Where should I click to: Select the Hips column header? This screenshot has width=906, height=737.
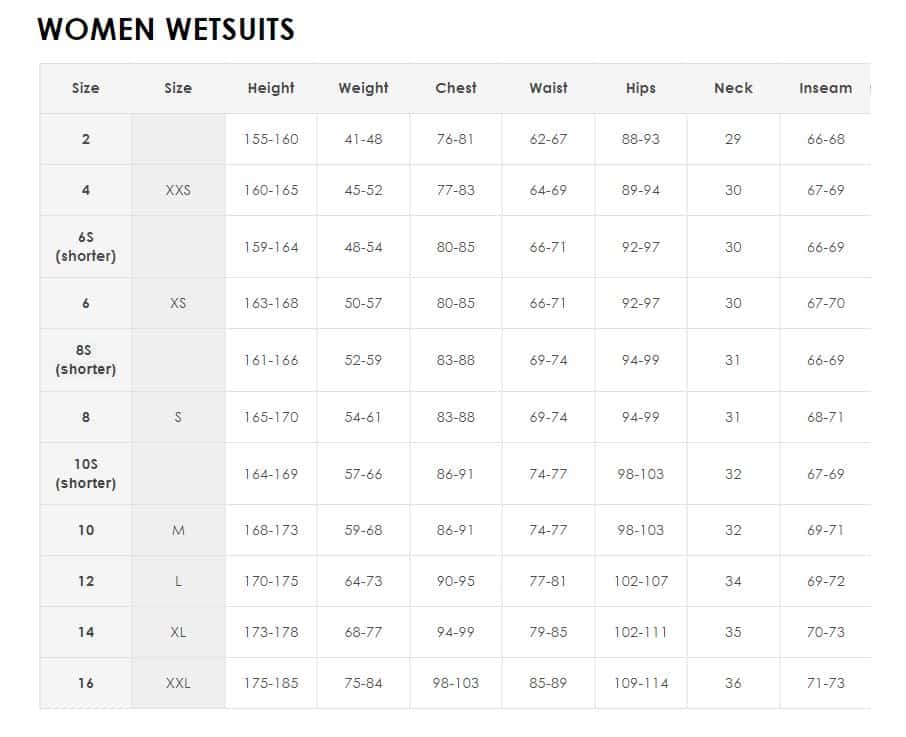click(x=641, y=88)
